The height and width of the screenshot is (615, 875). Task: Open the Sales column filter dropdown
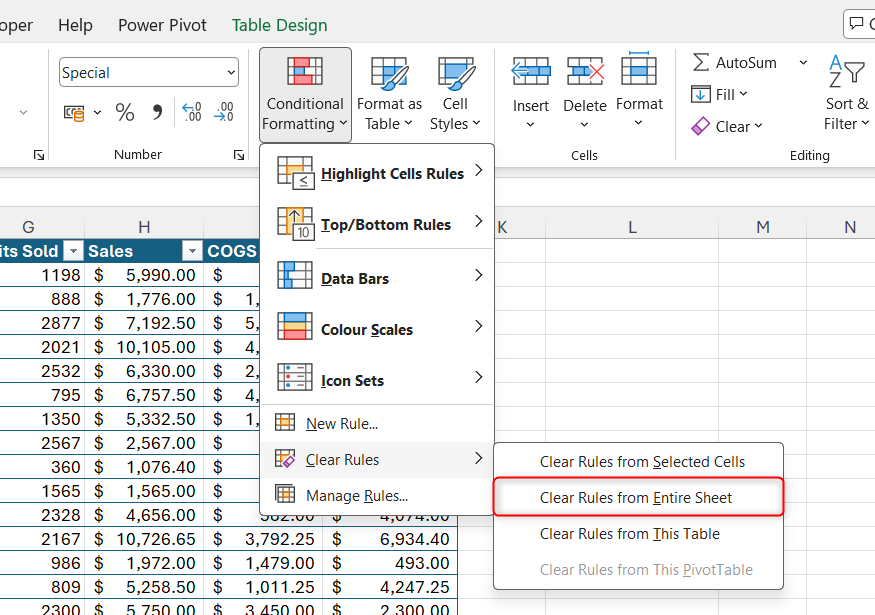192,252
